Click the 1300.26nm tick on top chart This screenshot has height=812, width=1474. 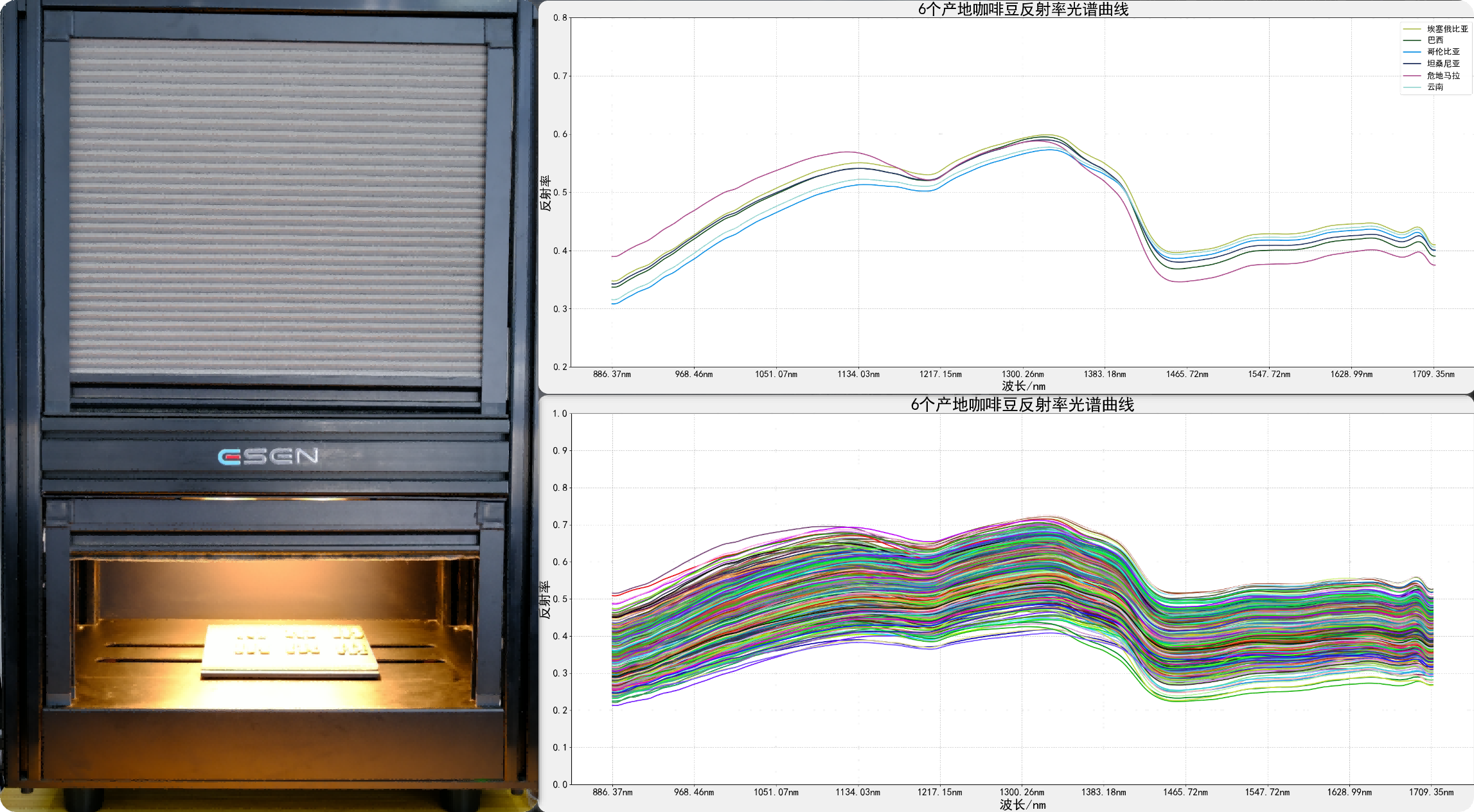pos(1022,374)
